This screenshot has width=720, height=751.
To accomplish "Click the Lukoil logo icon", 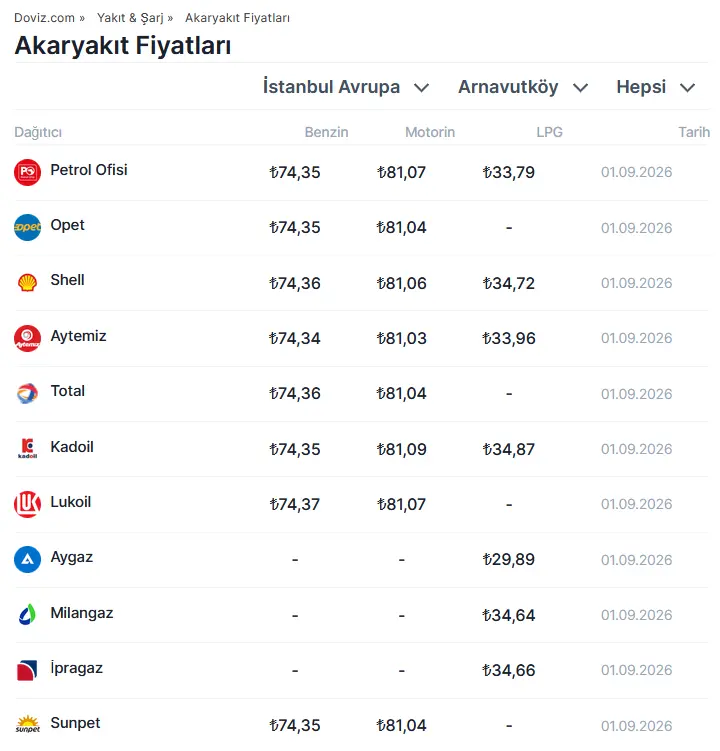I will [27, 504].
